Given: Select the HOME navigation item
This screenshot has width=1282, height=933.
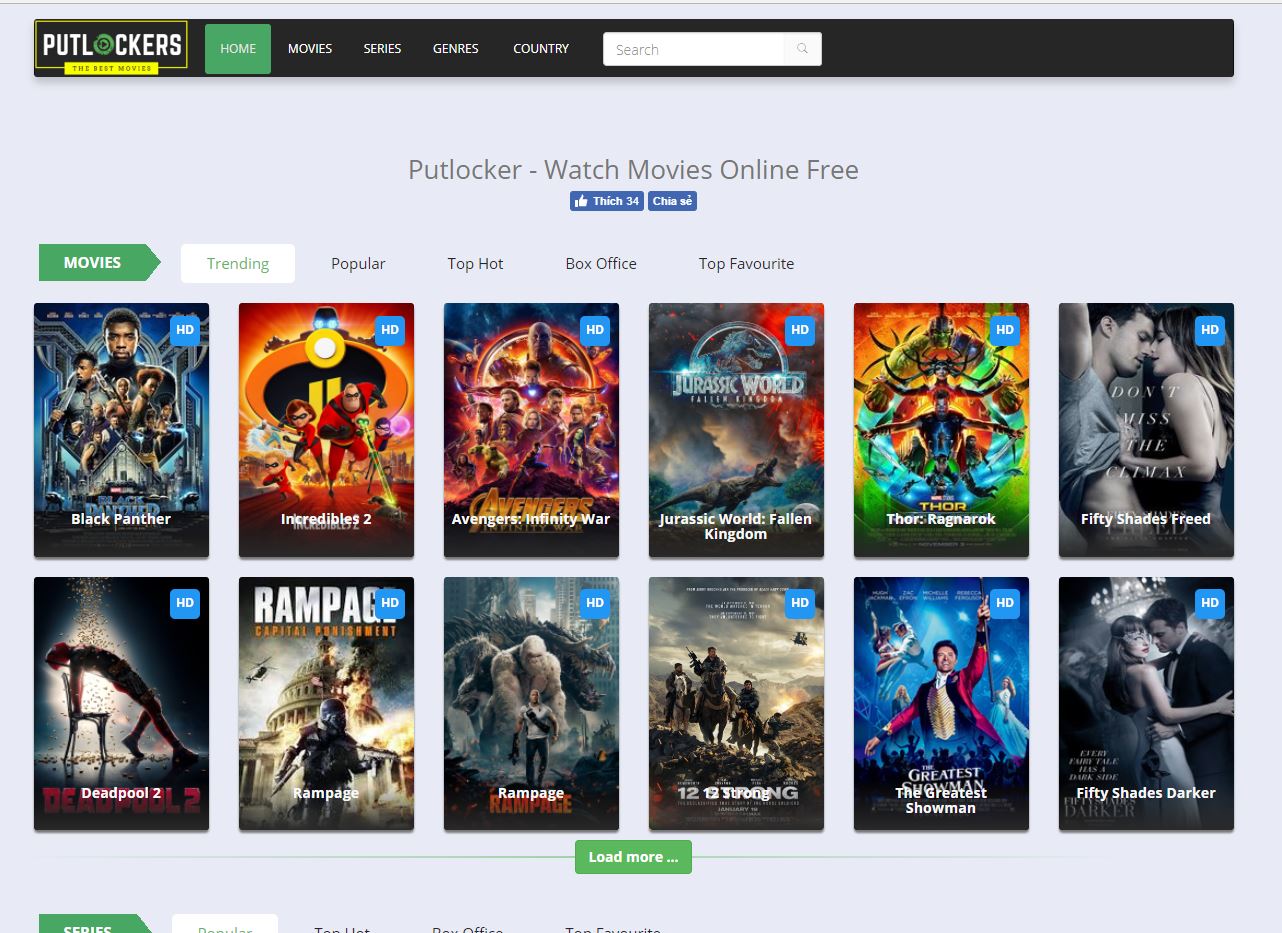Looking at the screenshot, I should click(238, 49).
